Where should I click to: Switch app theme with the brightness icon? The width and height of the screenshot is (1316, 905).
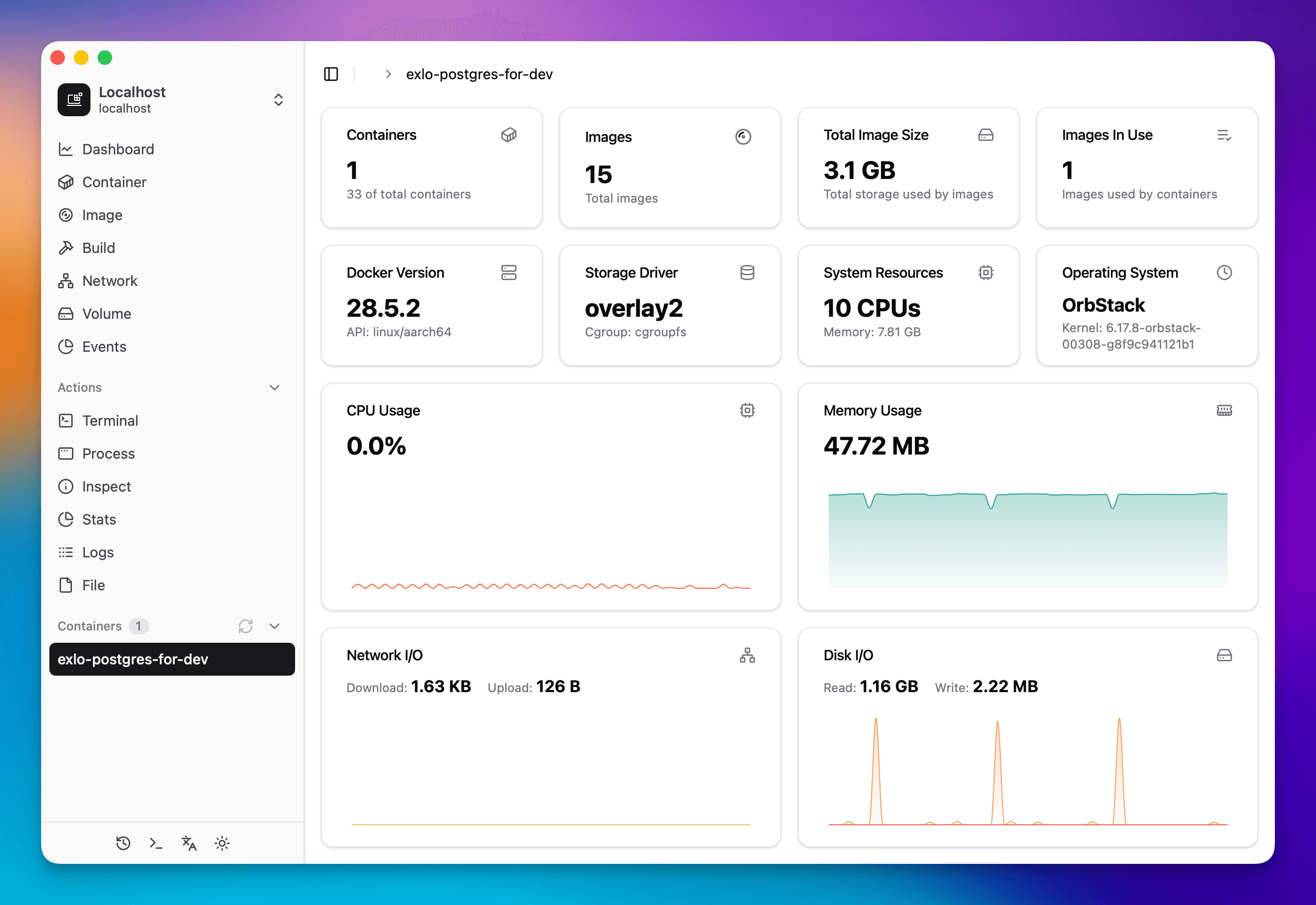click(x=222, y=843)
